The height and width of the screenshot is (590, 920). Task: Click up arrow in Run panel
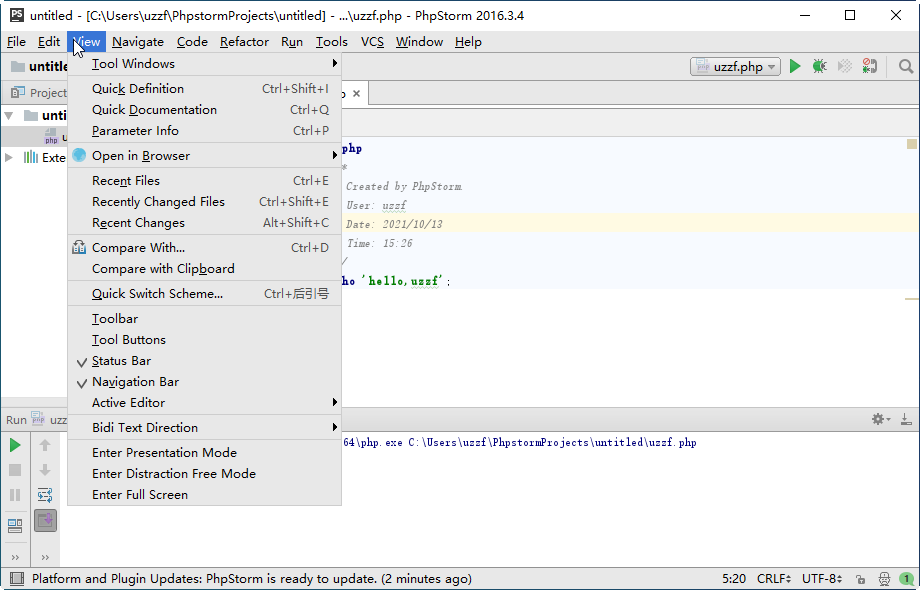pos(45,445)
